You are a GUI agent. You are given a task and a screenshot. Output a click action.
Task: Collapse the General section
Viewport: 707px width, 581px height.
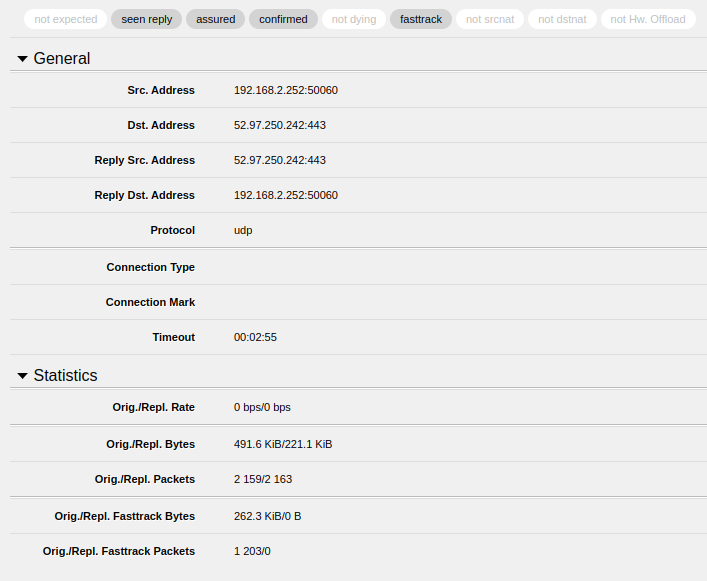click(23, 59)
